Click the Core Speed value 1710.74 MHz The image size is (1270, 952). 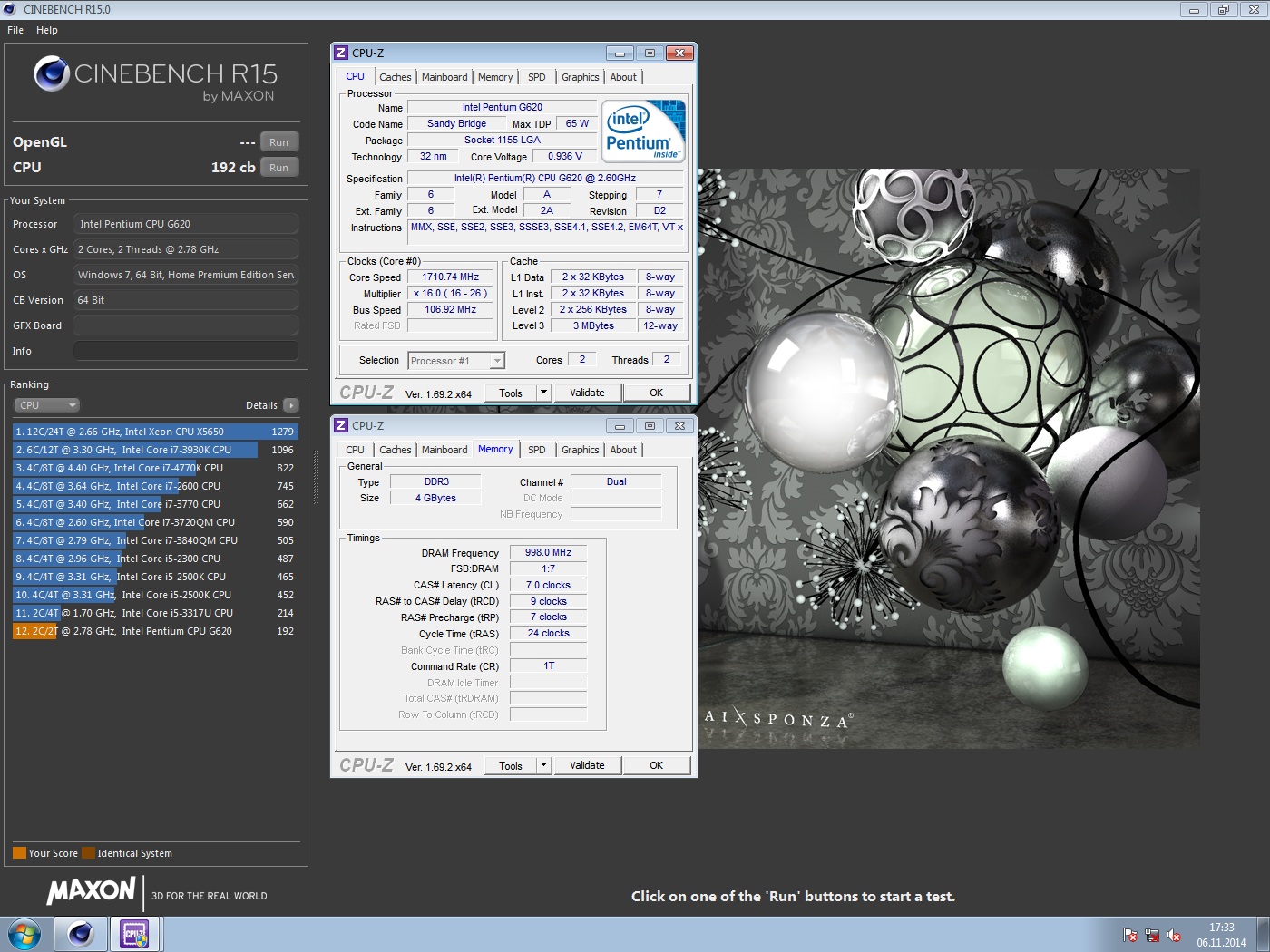pos(451,277)
